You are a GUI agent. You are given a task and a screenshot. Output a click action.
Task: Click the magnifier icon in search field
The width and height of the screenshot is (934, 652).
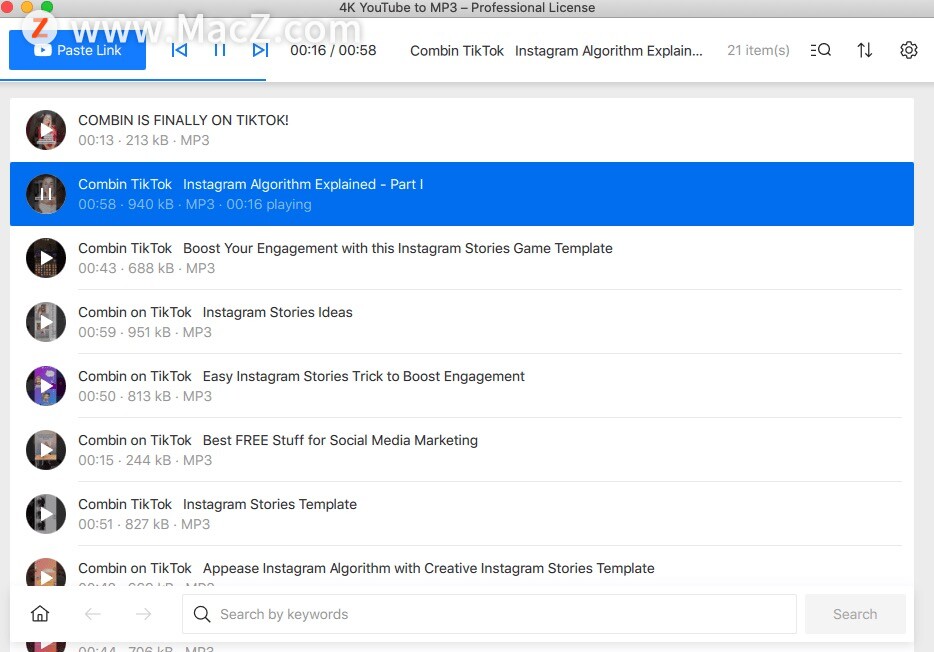pos(202,614)
